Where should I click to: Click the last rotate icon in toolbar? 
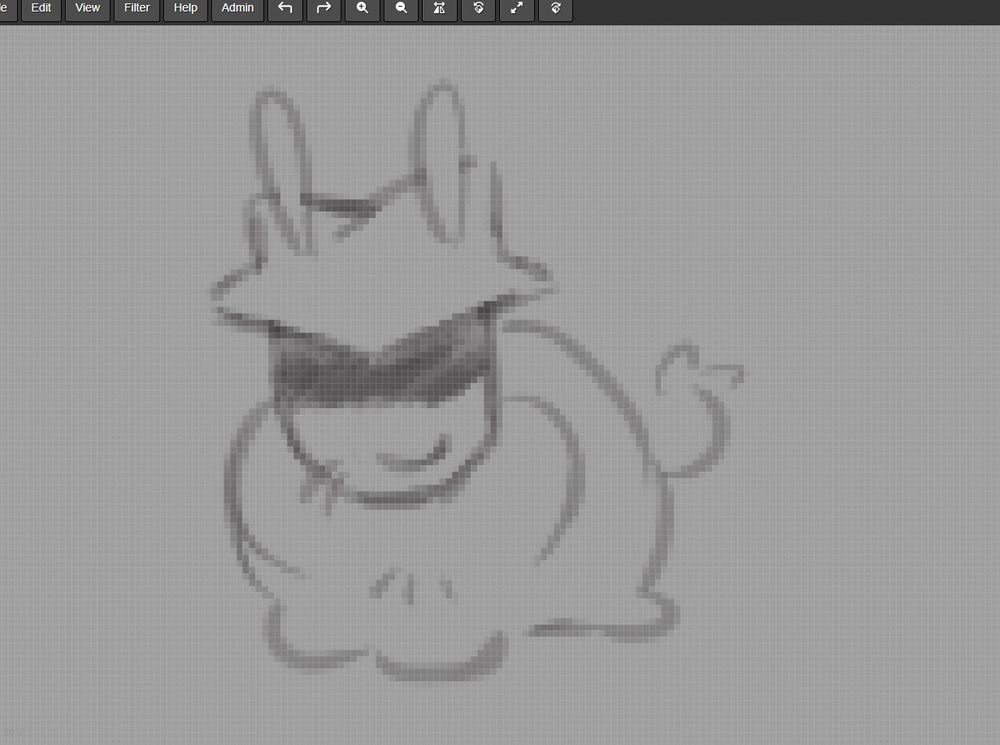[555, 8]
